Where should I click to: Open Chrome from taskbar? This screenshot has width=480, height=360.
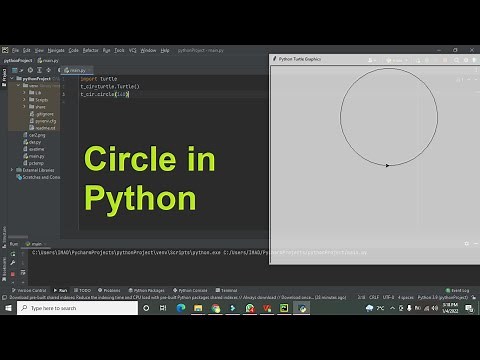click(216, 308)
